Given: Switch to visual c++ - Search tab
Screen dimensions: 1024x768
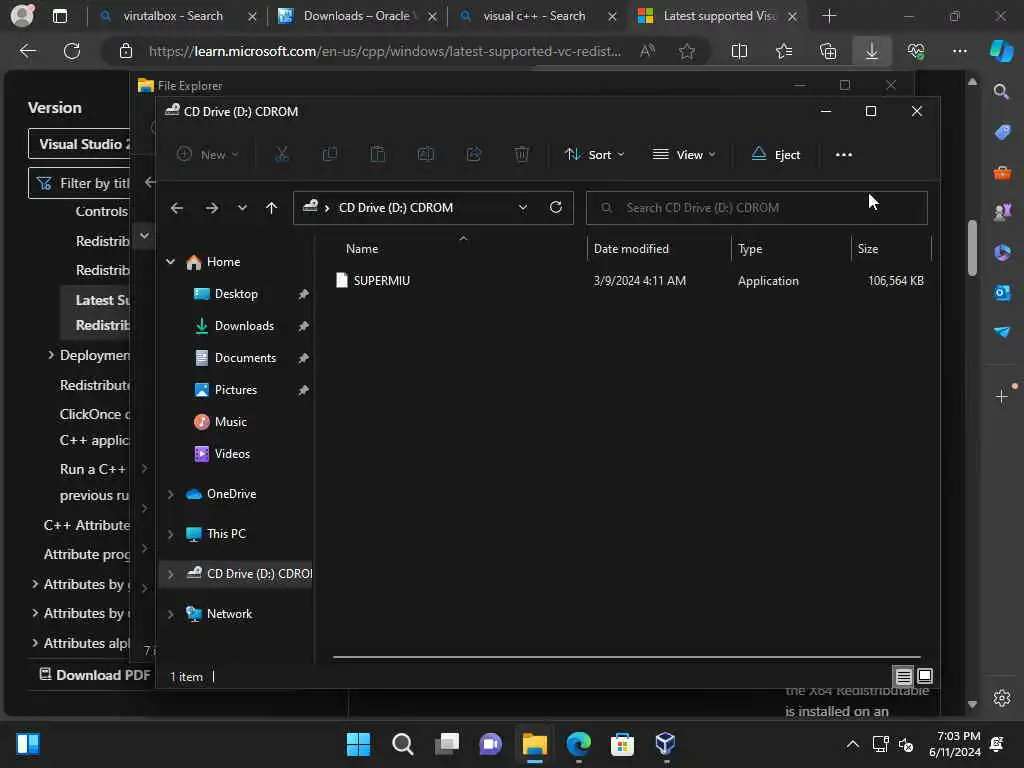Looking at the screenshot, I should [x=534, y=16].
